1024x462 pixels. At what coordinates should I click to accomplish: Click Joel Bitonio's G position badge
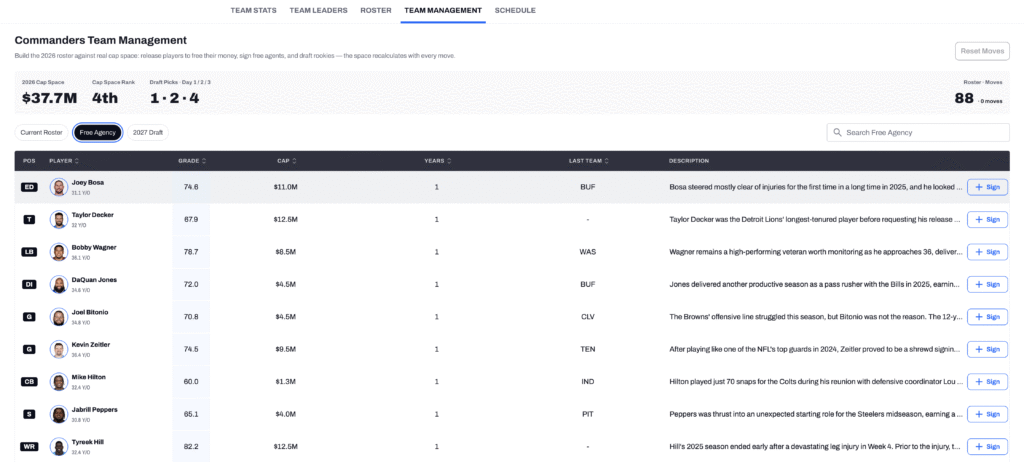tap(29, 317)
